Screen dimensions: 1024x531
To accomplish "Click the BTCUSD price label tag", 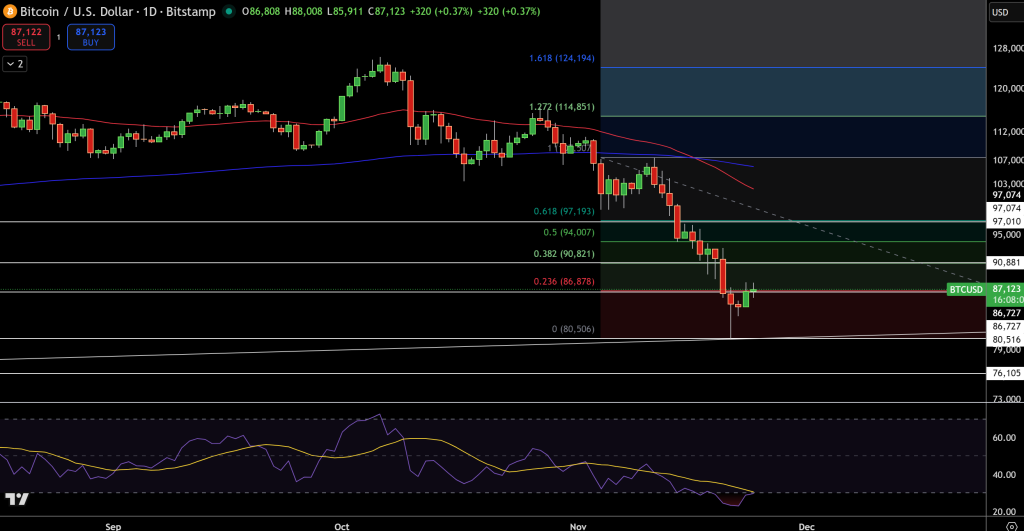I will 966,289.
